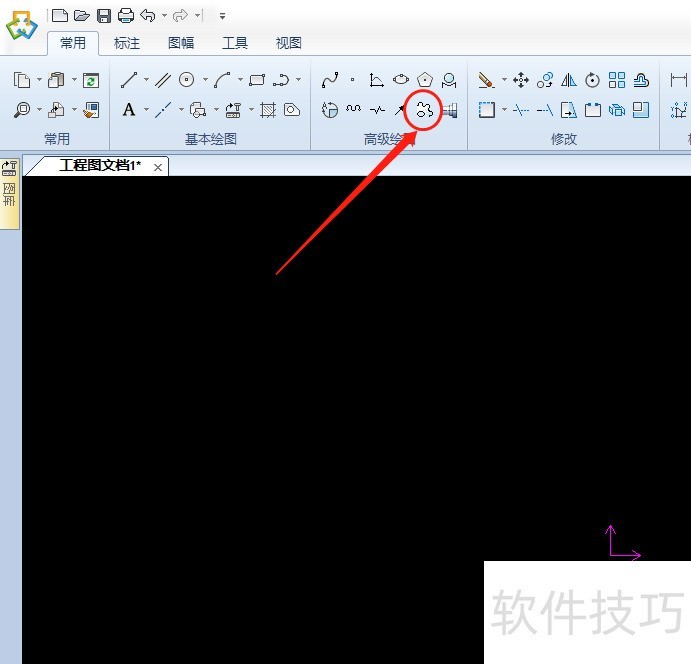Image resolution: width=691 pixels, height=664 pixels.
Task: Expand the Text tool dropdown arrow
Action: click(146, 109)
